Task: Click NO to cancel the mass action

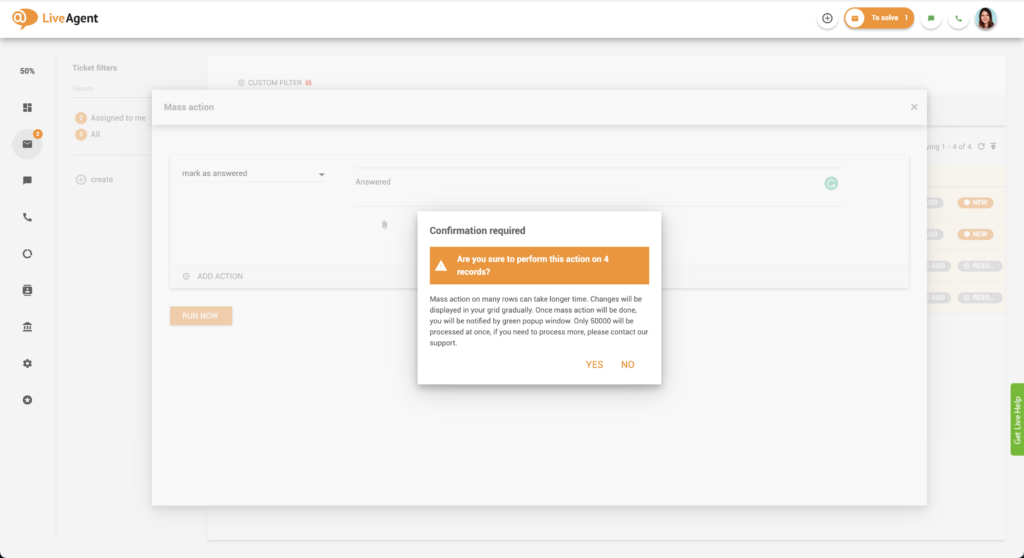Action: [628, 365]
